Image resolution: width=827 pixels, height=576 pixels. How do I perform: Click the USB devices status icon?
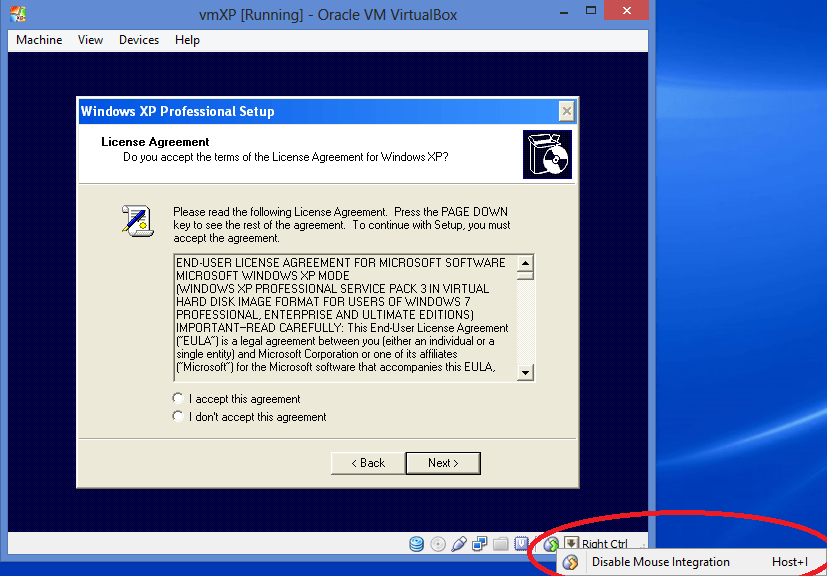pos(459,544)
